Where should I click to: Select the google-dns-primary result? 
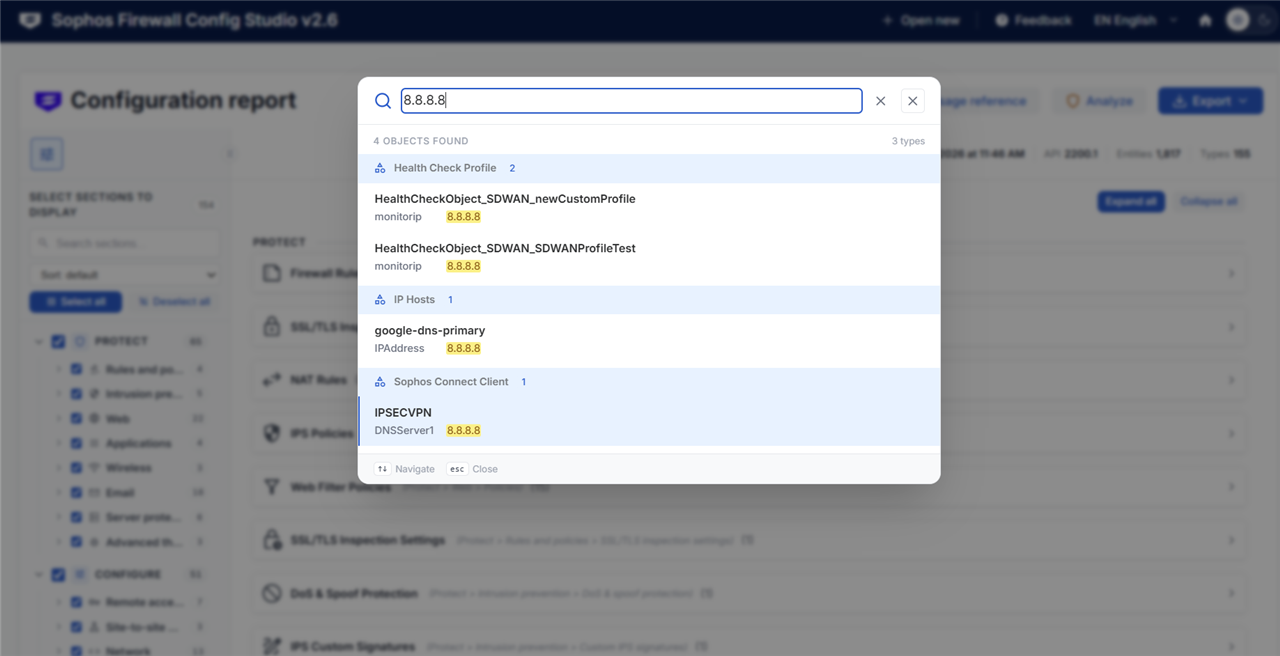point(649,339)
